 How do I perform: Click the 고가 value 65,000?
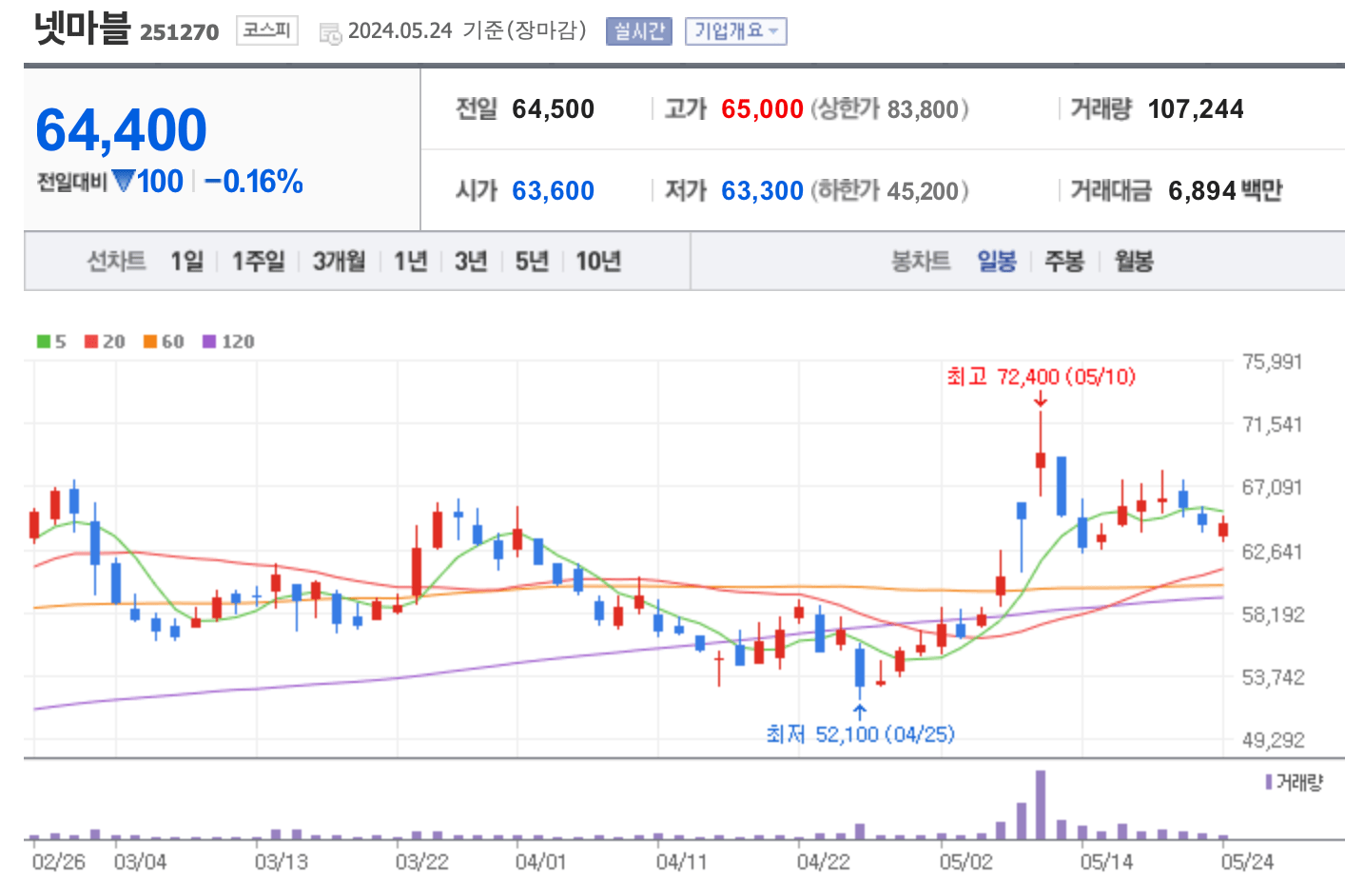[762, 109]
